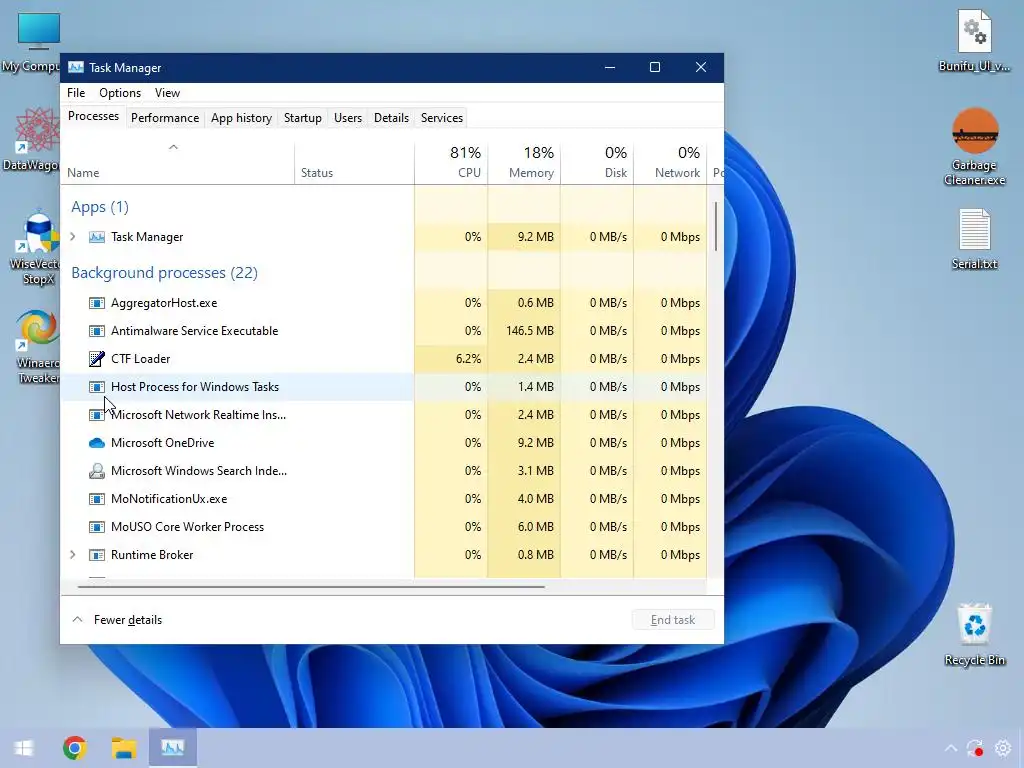
Task: Show hidden system tray icons chevron
Action: point(950,748)
